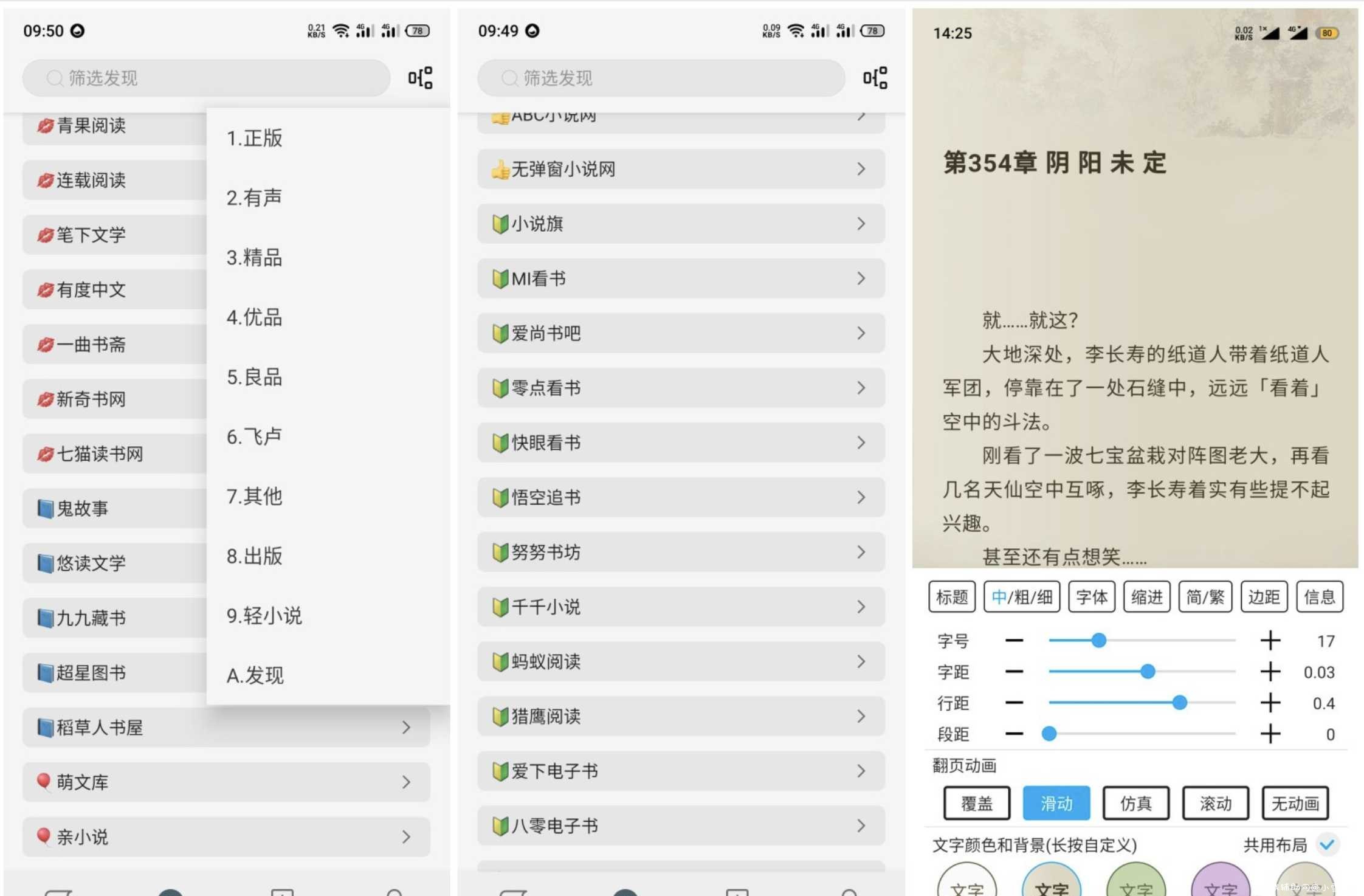Decrease 字距 with the minus icon
Viewport: 1364px width, 896px height.
(1014, 672)
